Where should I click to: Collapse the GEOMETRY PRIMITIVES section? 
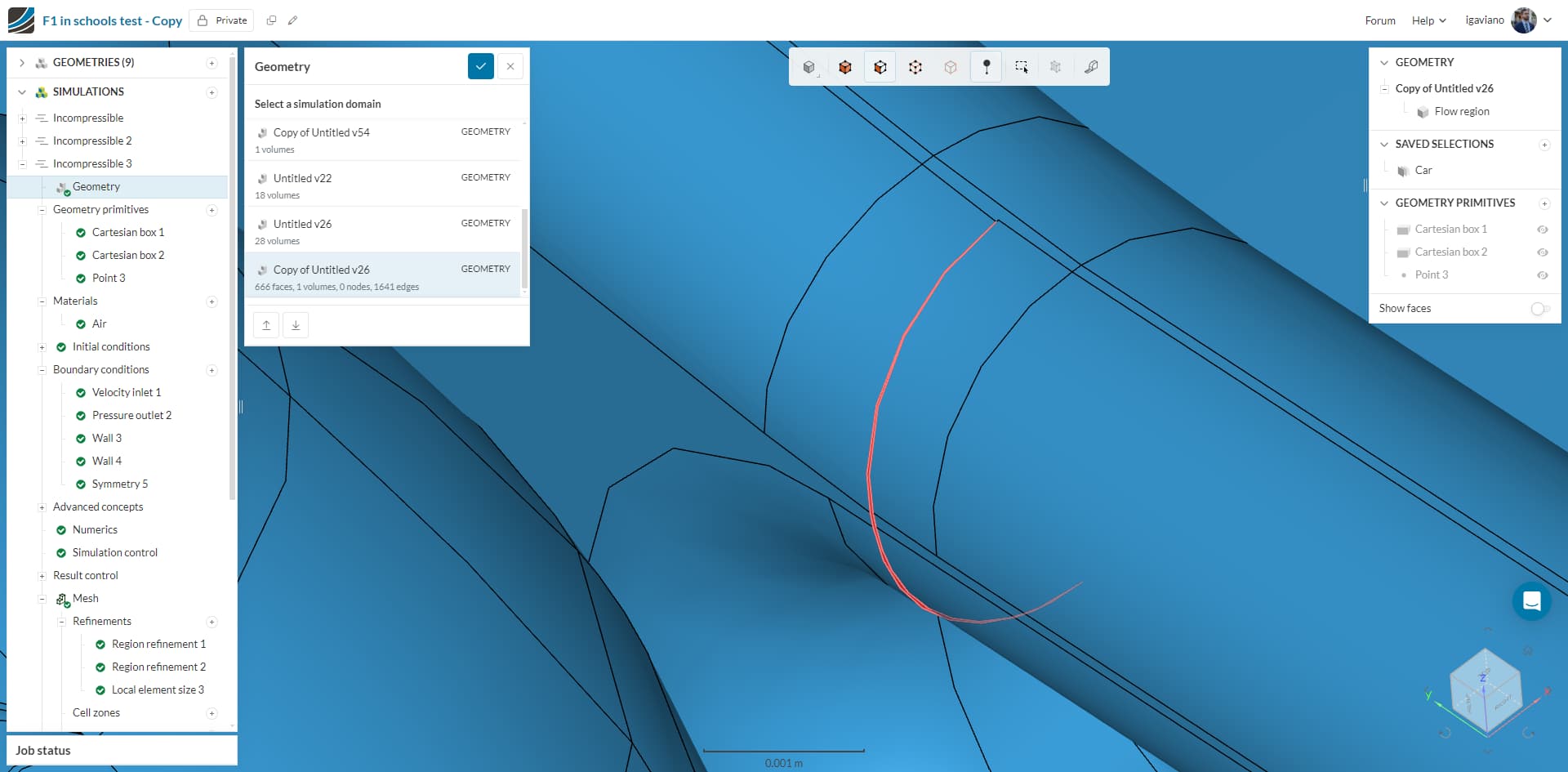click(x=1383, y=203)
